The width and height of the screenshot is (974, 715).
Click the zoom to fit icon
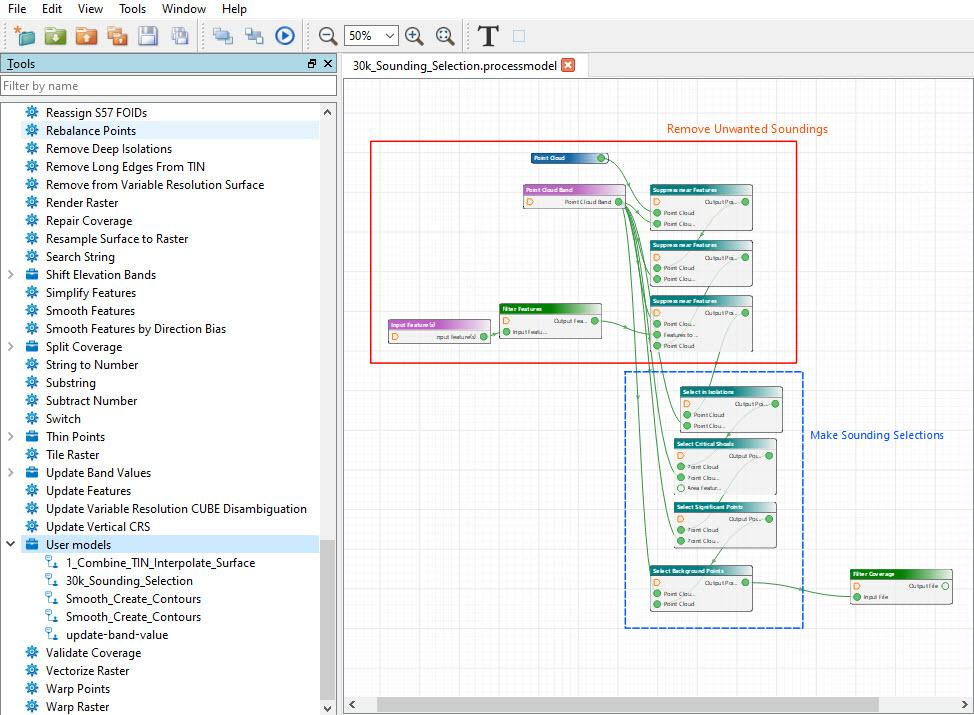pyautogui.click(x=445, y=36)
